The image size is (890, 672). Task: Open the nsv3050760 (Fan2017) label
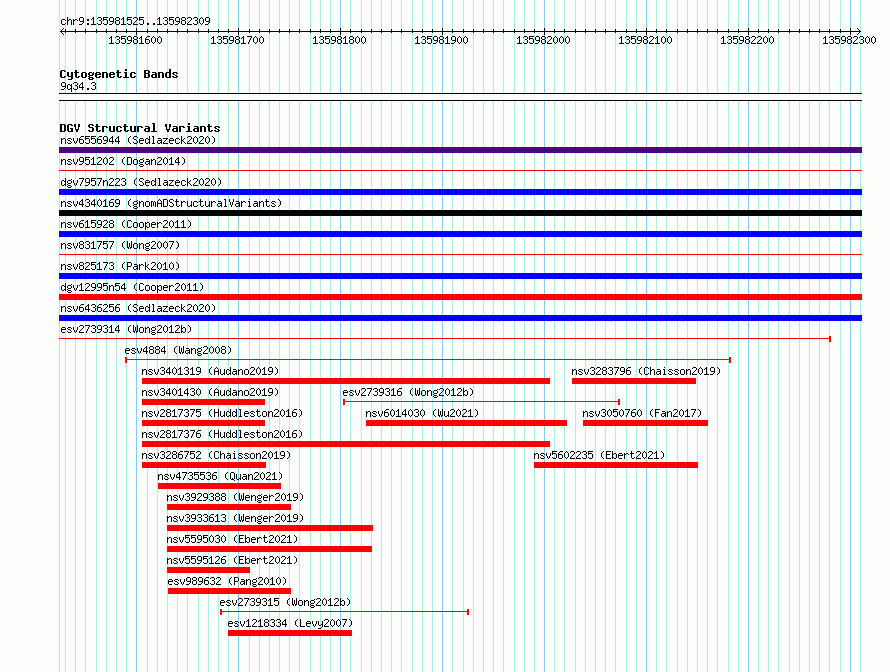pyautogui.click(x=642, y=413)
